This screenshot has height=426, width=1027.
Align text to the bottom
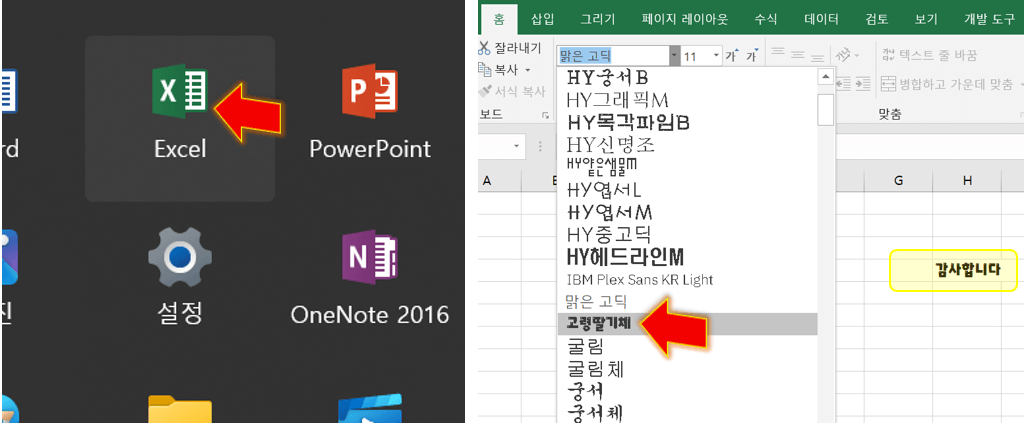pos(817,56)
